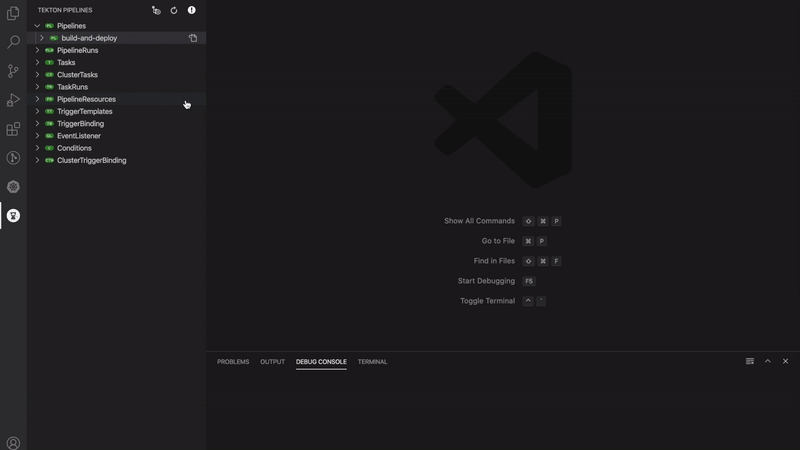The image size is (800, 450).
Task: Open the Git history clock icon view
Action: (13, 158)
